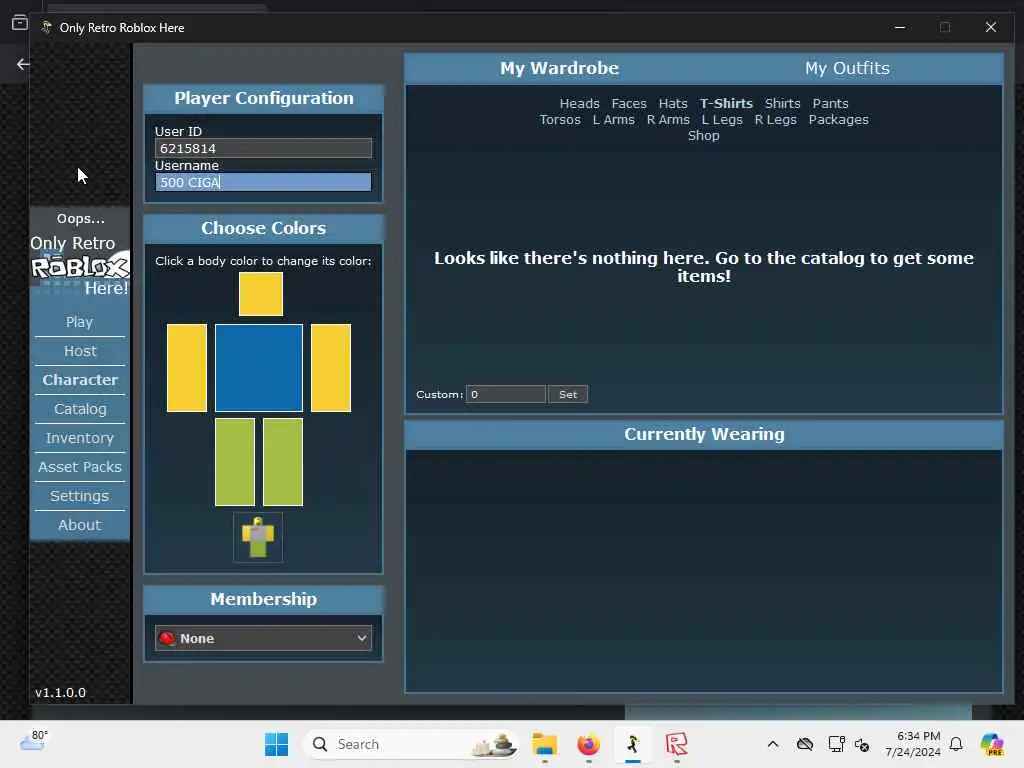Image resolution: width=1024 pixels, height=768 pixels.
Task: Open File Explorer from the taskbar
Action: (544, 744)
